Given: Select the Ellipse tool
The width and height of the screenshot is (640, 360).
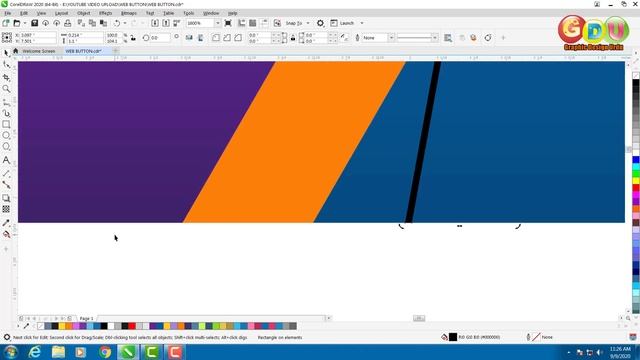Looking at the screenshot, I should point(6,135).
